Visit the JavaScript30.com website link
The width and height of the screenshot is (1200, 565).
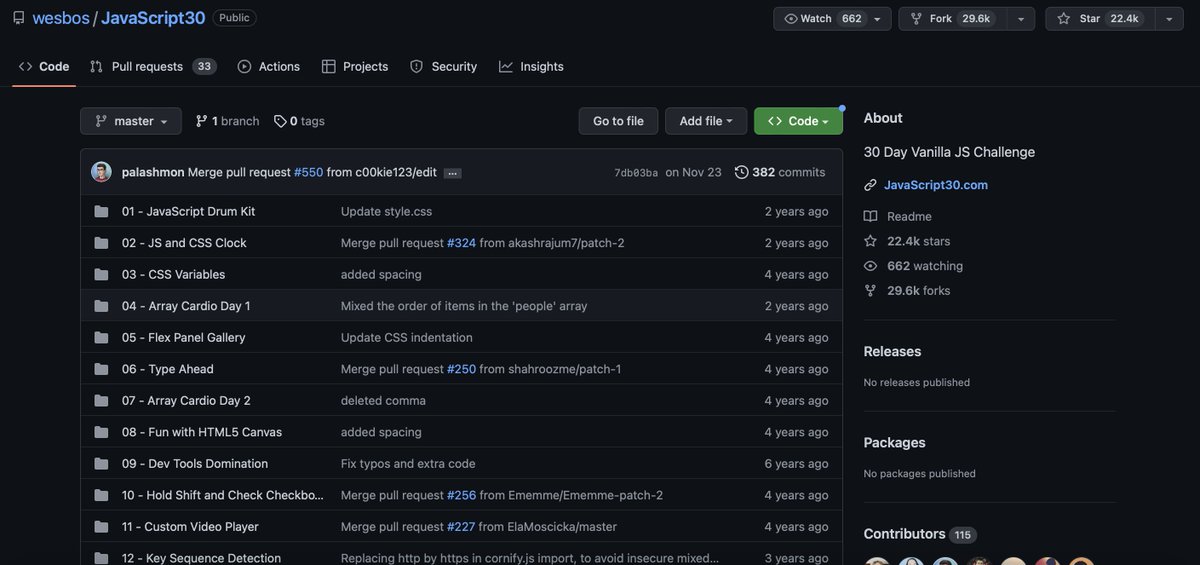[936, 185]
